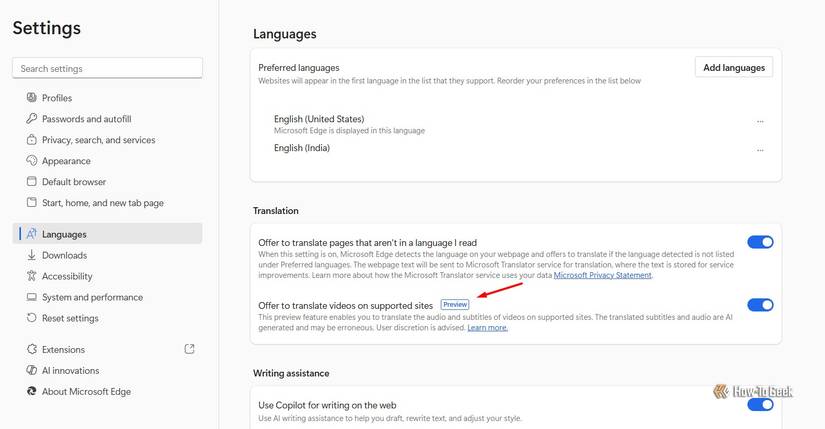Click the Translation section heading
825x429 pixels.
point(276,211)
